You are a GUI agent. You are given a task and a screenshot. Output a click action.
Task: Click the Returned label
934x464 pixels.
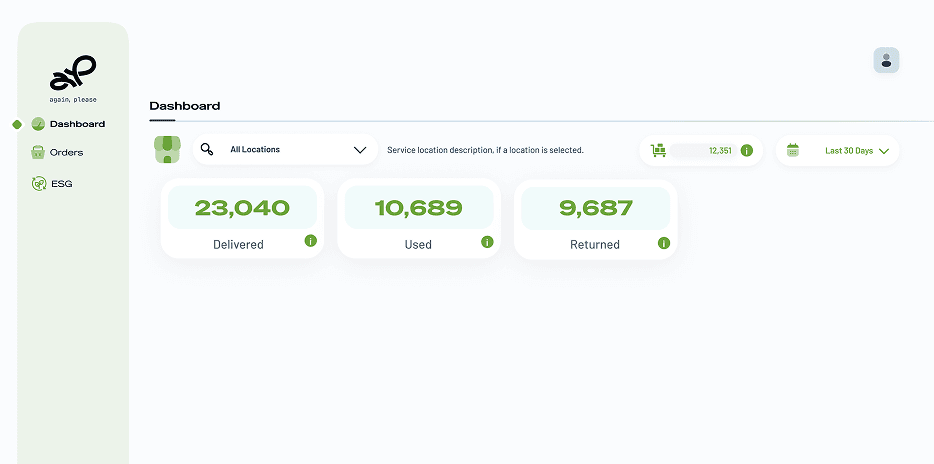pyautogui.click(x=595, y=245)
